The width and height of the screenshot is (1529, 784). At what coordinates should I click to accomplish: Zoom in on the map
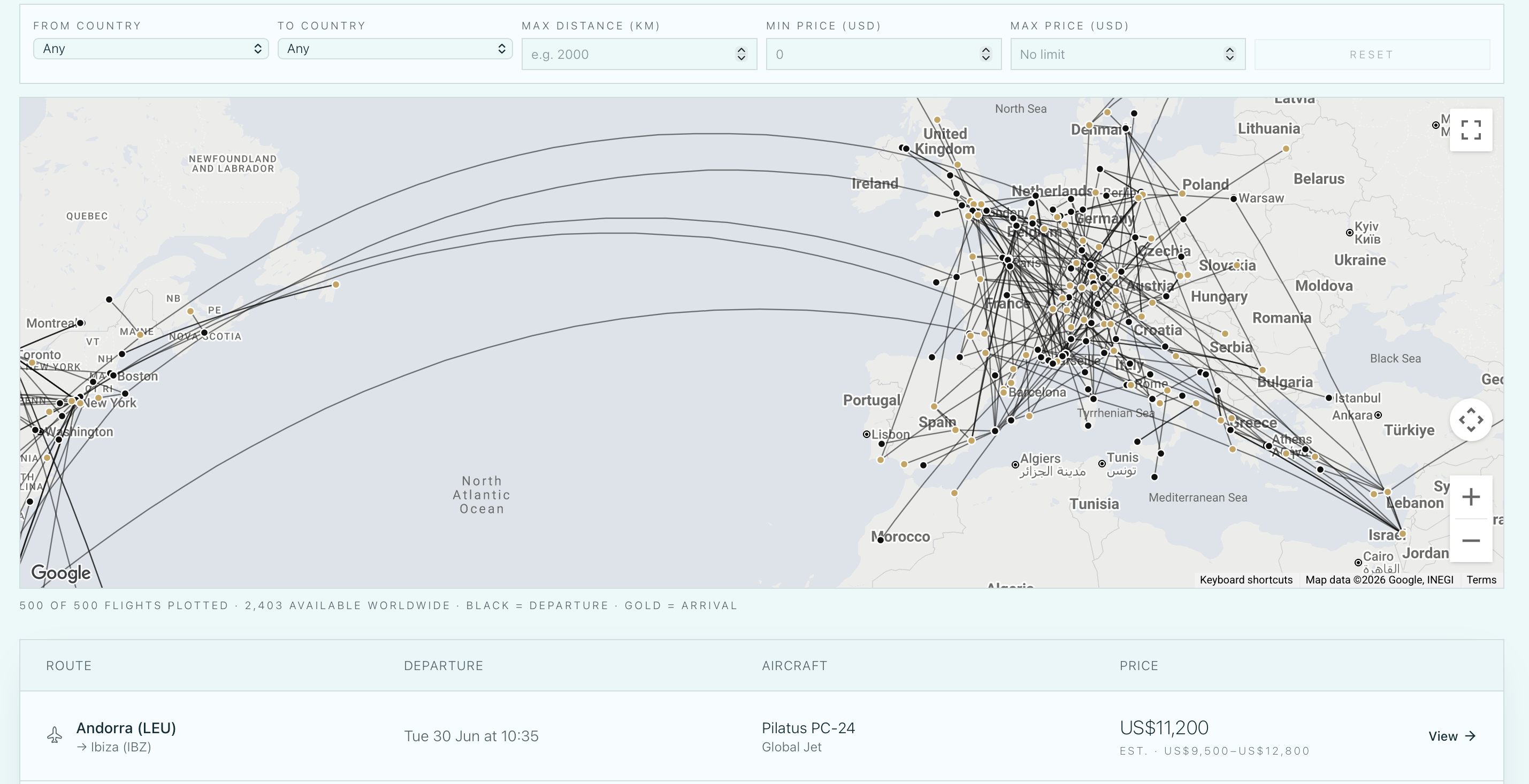(x=1470, y=497)
